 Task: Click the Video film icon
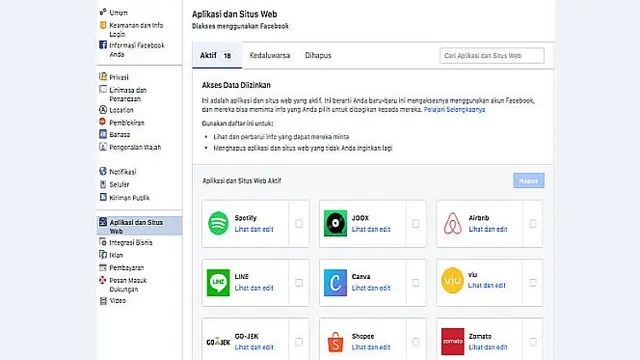point(103,300)
